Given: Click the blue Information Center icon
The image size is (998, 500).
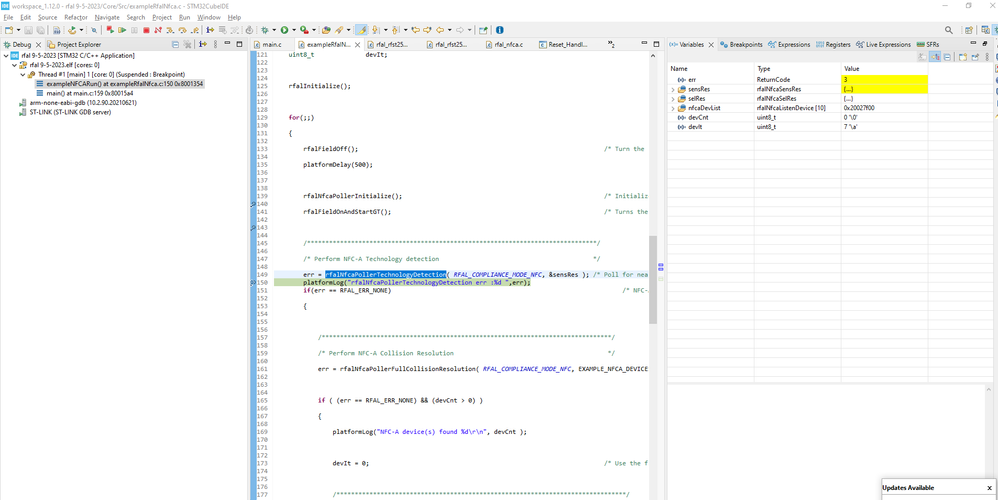Looking at the screenshot, I should [500, 30].
